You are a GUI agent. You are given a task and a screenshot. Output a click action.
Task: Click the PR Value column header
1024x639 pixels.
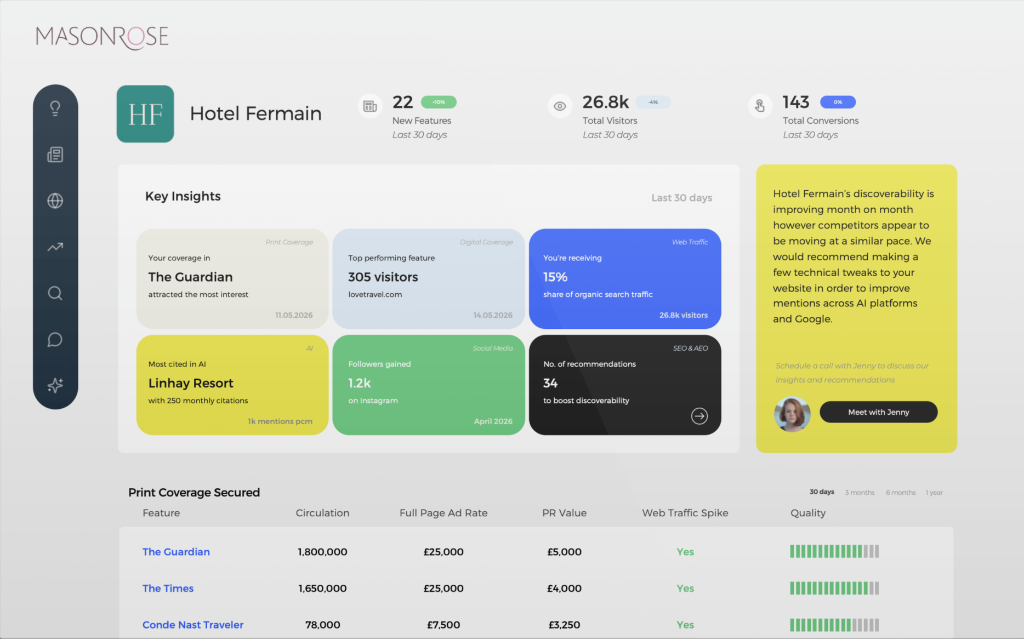(x=564, y=513)
